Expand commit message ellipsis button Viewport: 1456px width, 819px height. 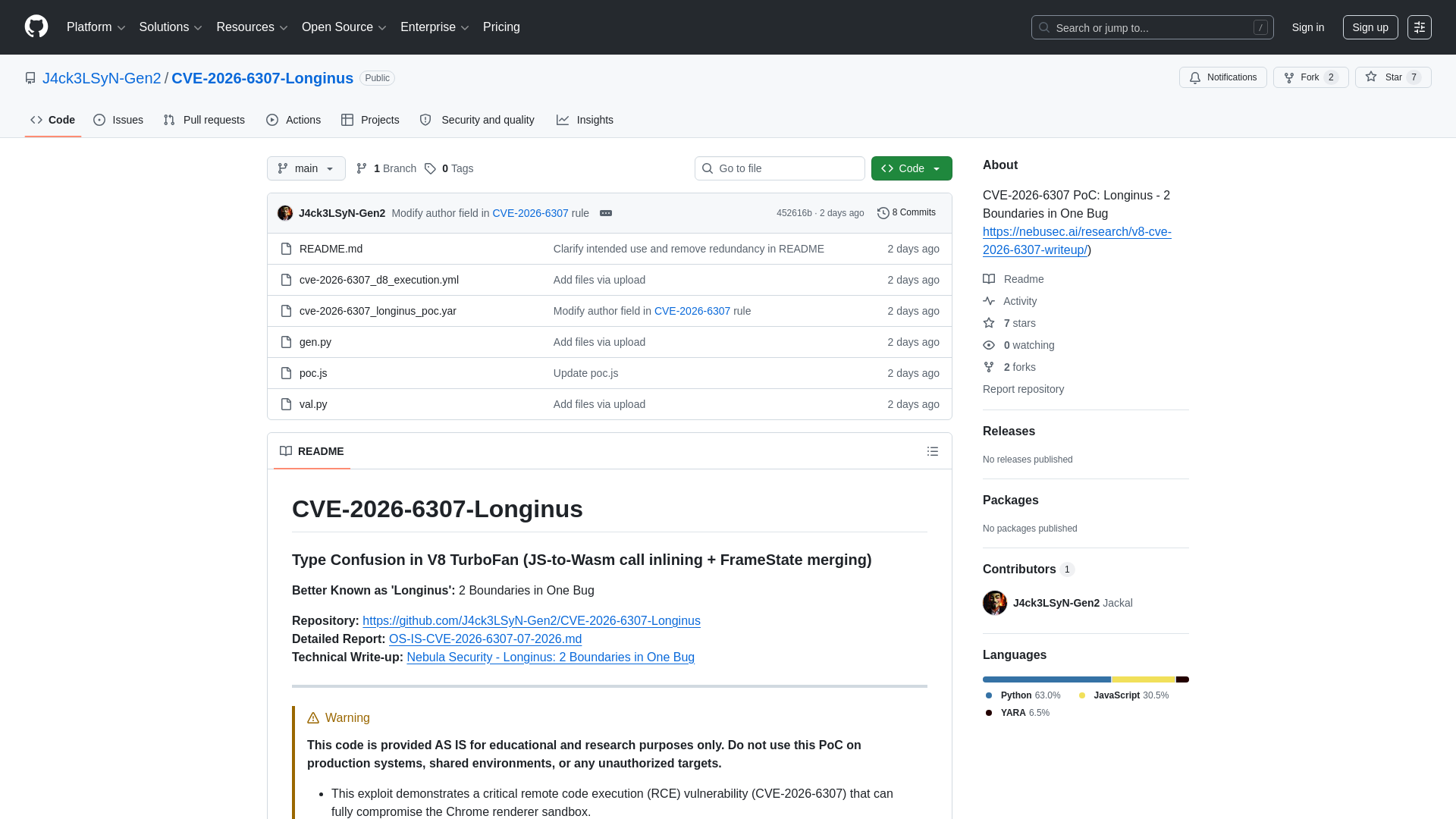point(606,213)
